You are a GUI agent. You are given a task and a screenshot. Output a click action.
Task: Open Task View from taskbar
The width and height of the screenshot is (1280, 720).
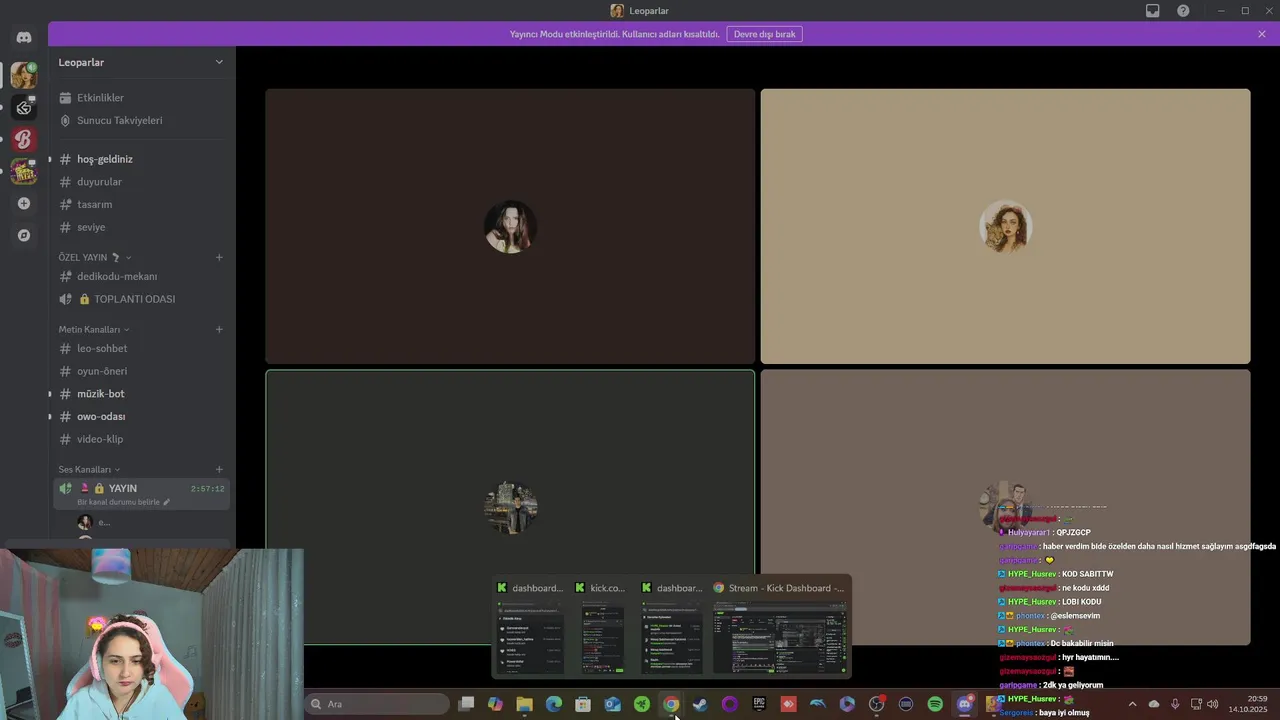pos(466,704)
